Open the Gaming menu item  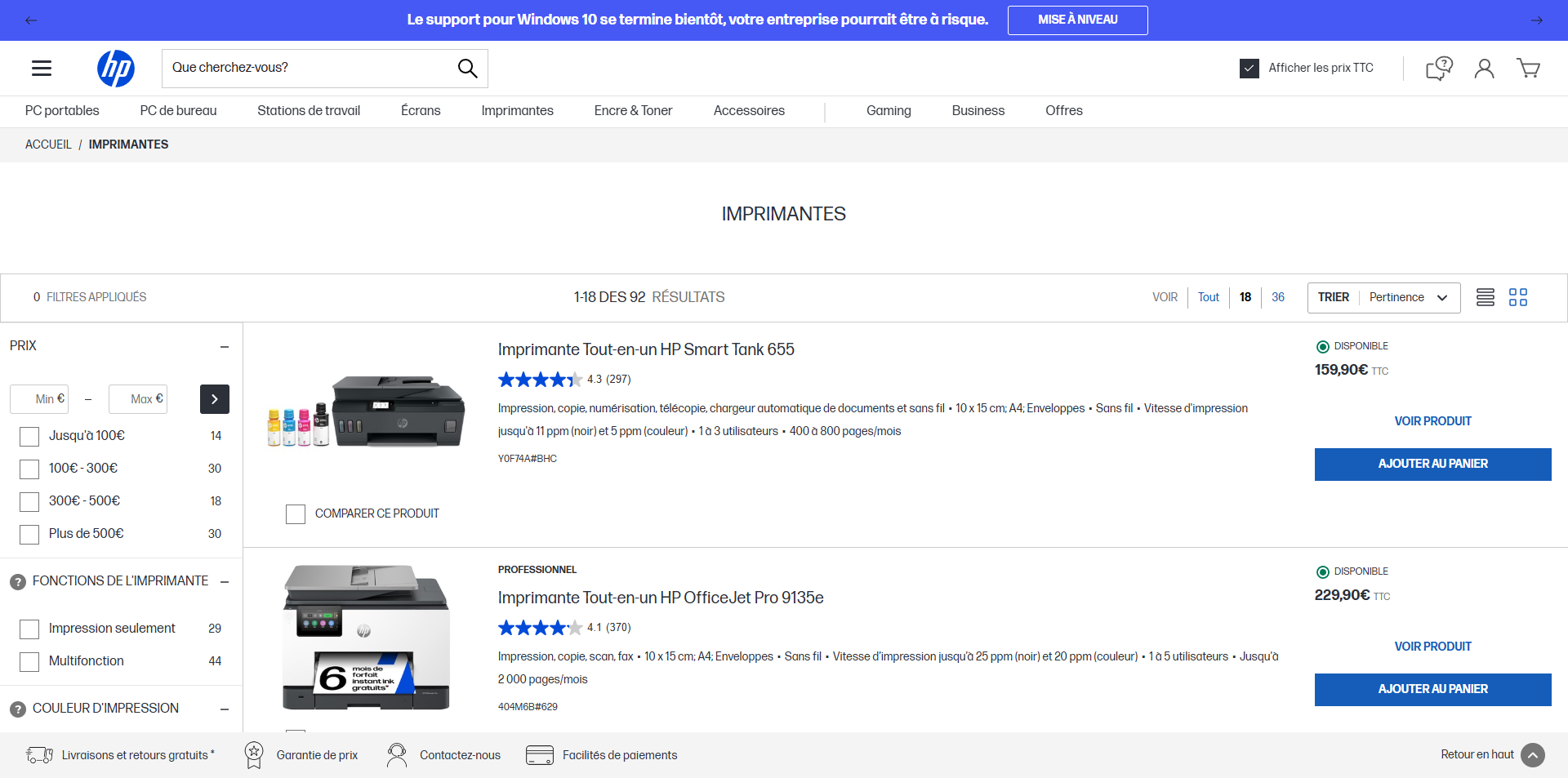point(889,110)
